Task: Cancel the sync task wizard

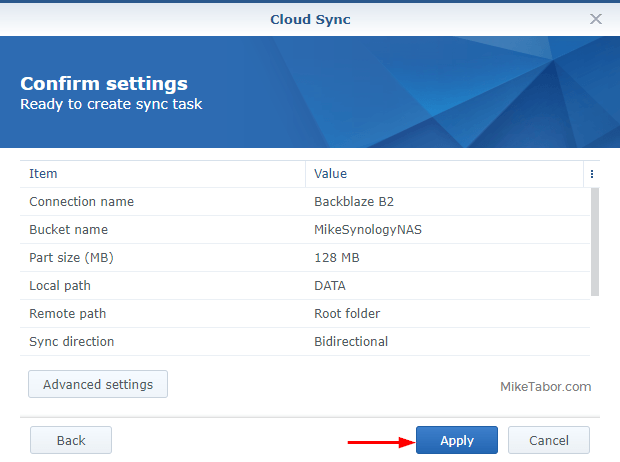Action: point(549,440)
